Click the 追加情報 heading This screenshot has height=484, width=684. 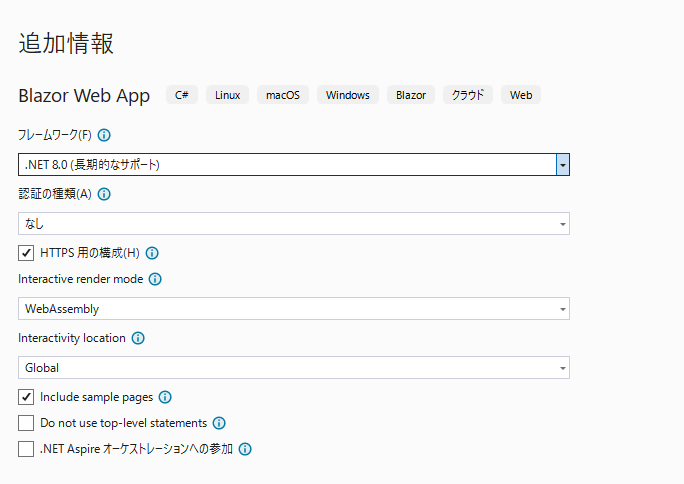coord(66,44)
